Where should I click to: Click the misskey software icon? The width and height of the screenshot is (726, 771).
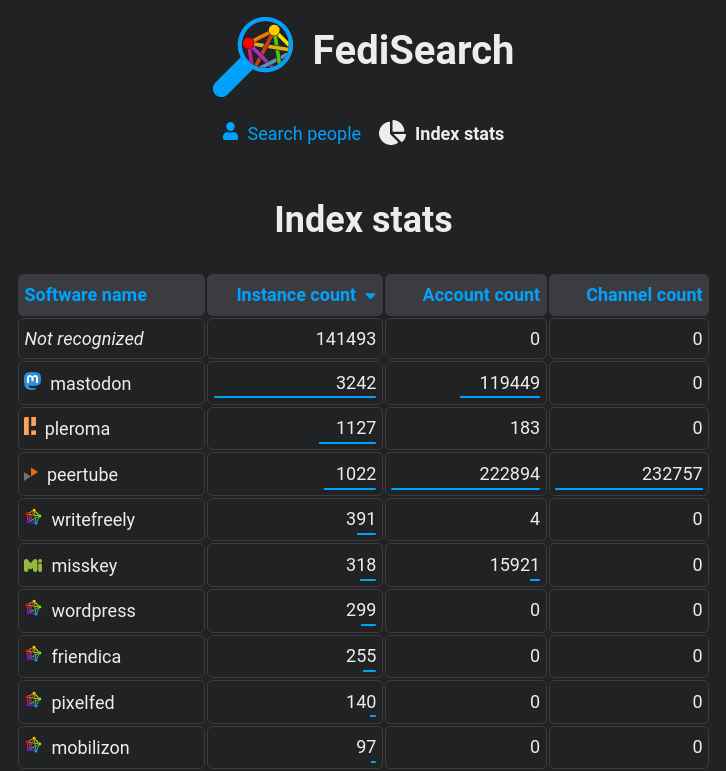(33, 565)
